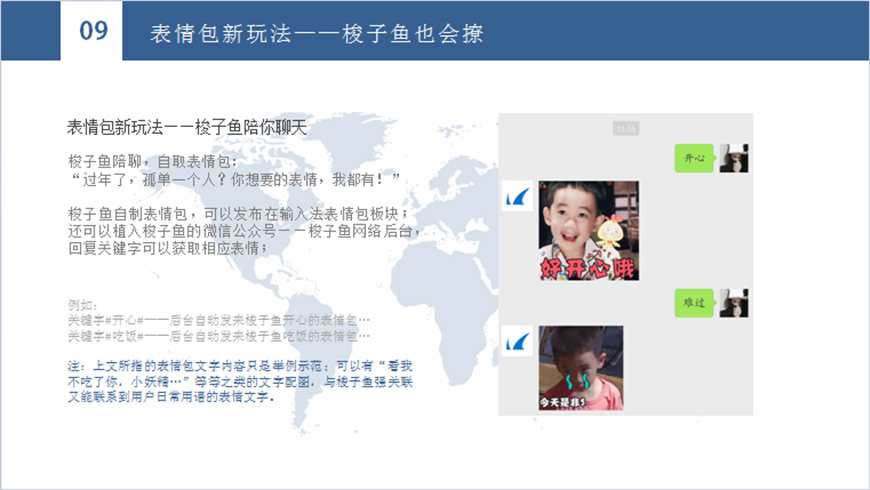Select the slide number 09 box

pos(93,31)
